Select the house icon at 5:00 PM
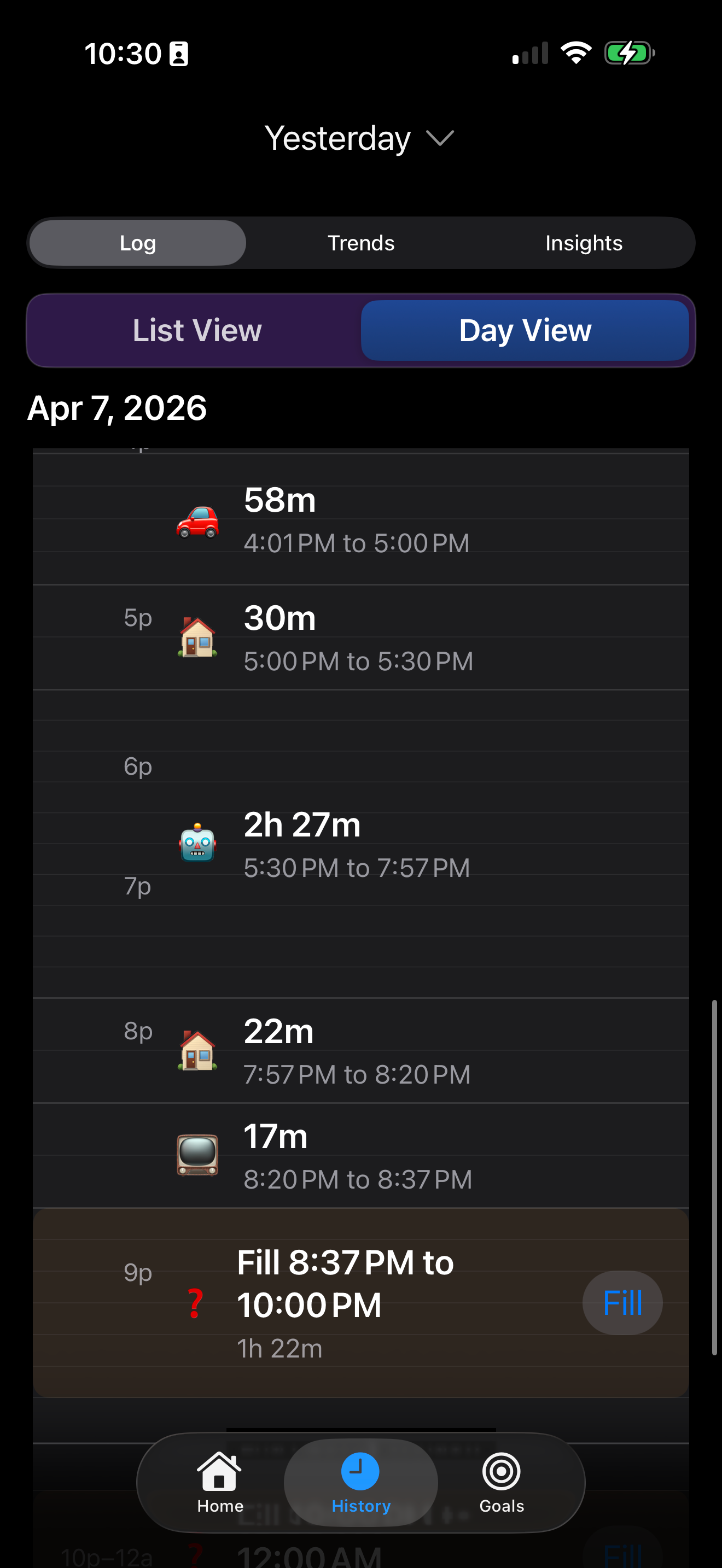Viewport: 722px width, 1568px height. coord(197,637)
